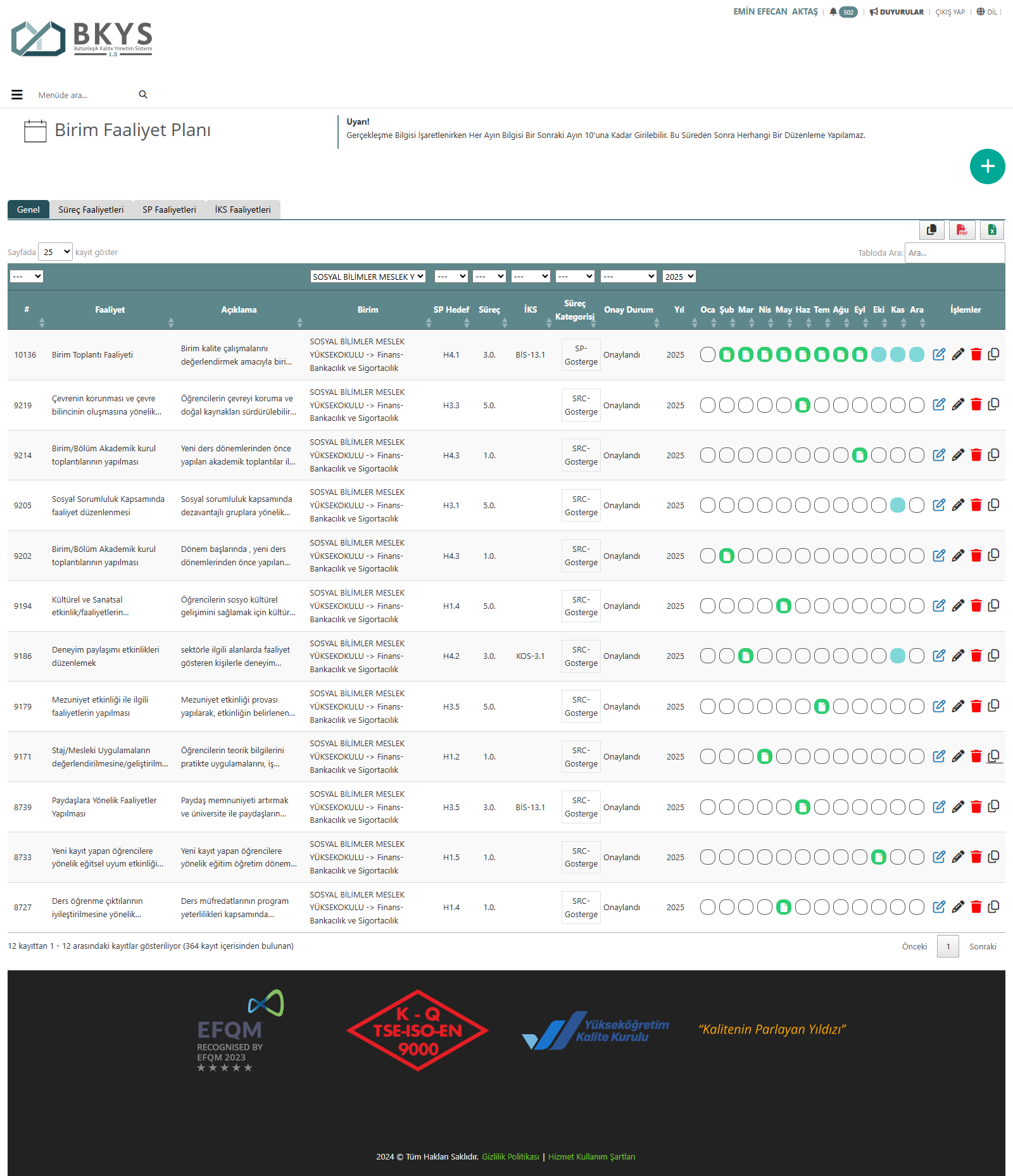Toggle December circle for activity 9219
This screenshot has width=1013, height=1176.
tap(916, 405)
